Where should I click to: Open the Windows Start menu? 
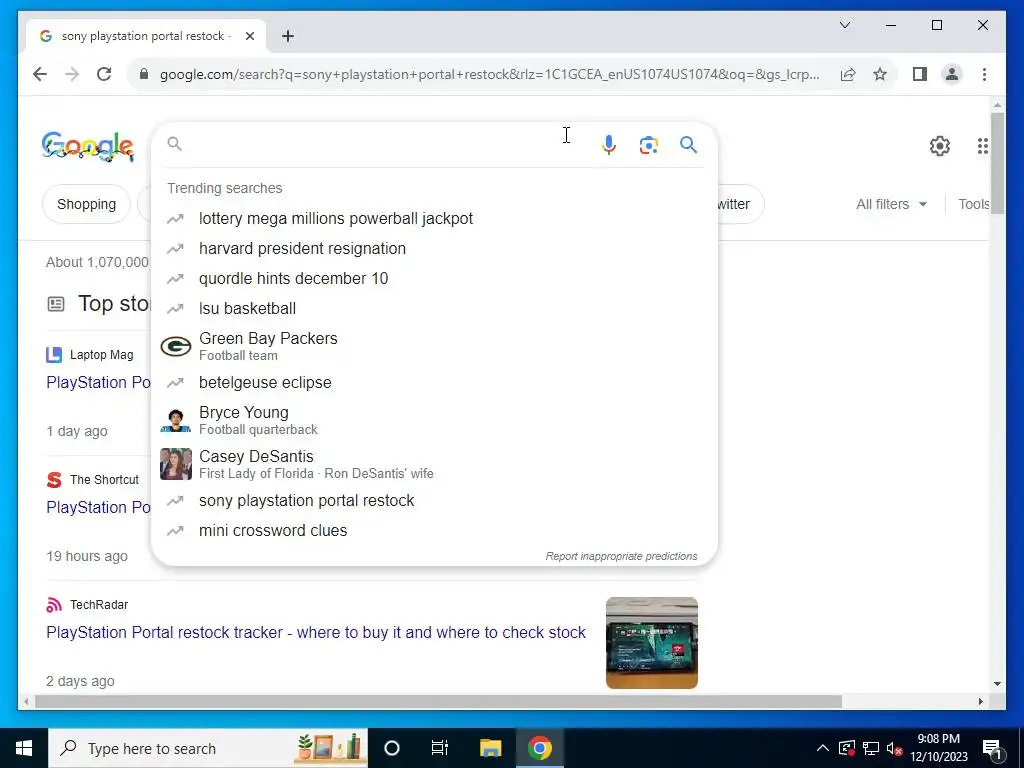[x=24, y=748]
